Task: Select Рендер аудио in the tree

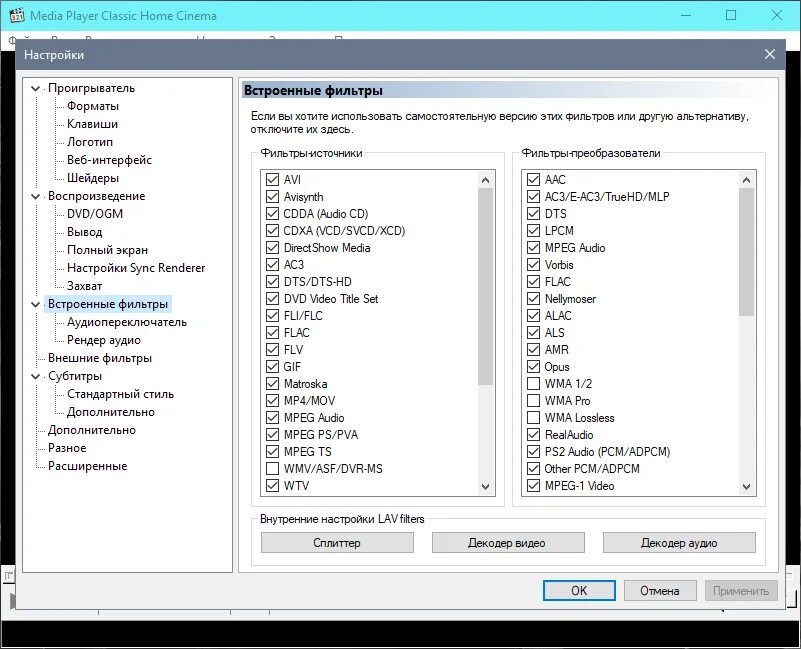Action: coord(104,340)
